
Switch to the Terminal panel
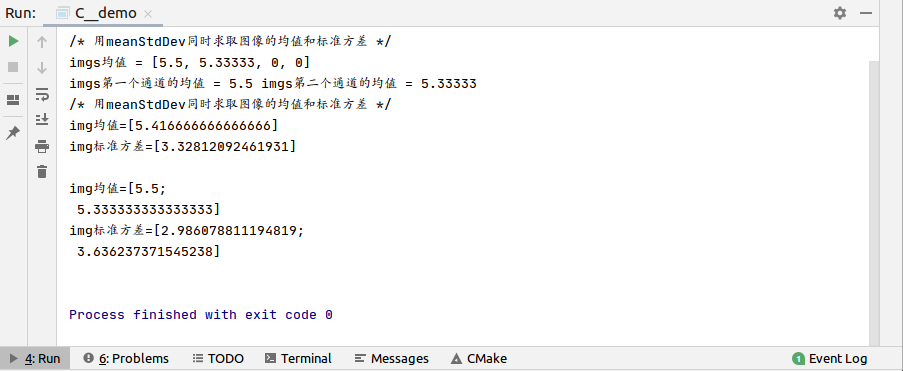coord(298,359)
